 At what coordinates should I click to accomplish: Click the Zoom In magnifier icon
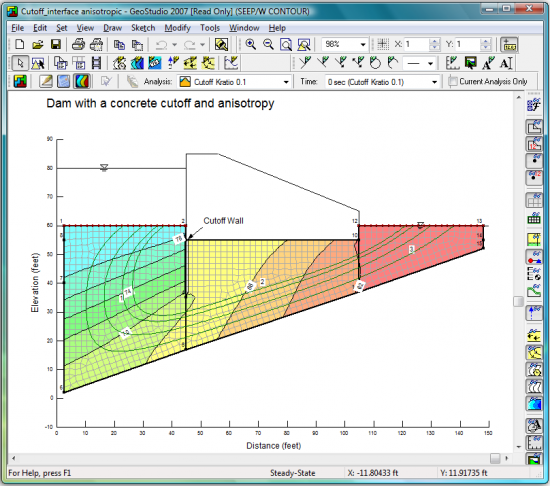[x=250, y=44]
